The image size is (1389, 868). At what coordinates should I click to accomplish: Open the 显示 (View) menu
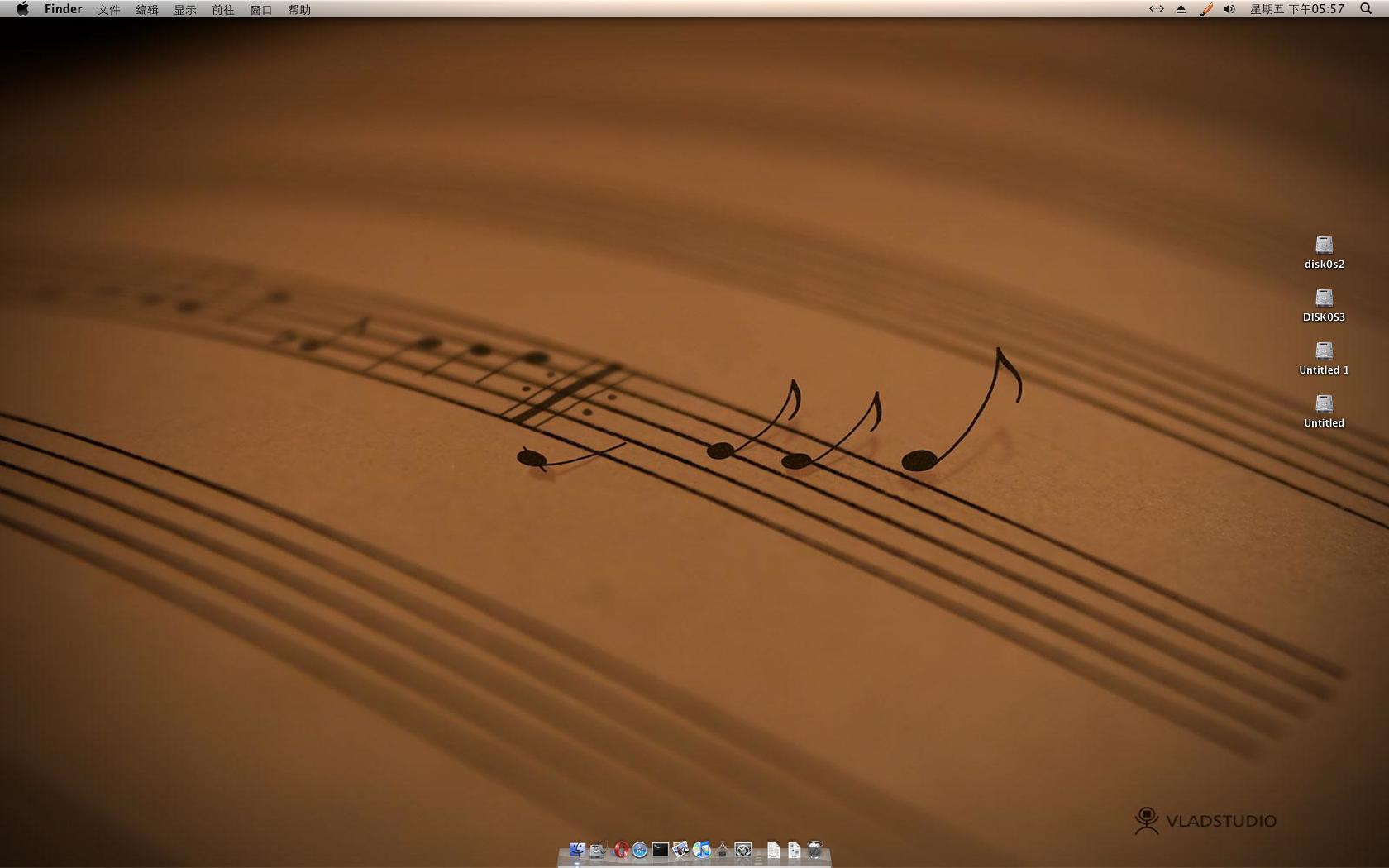[x=184, y=9]
